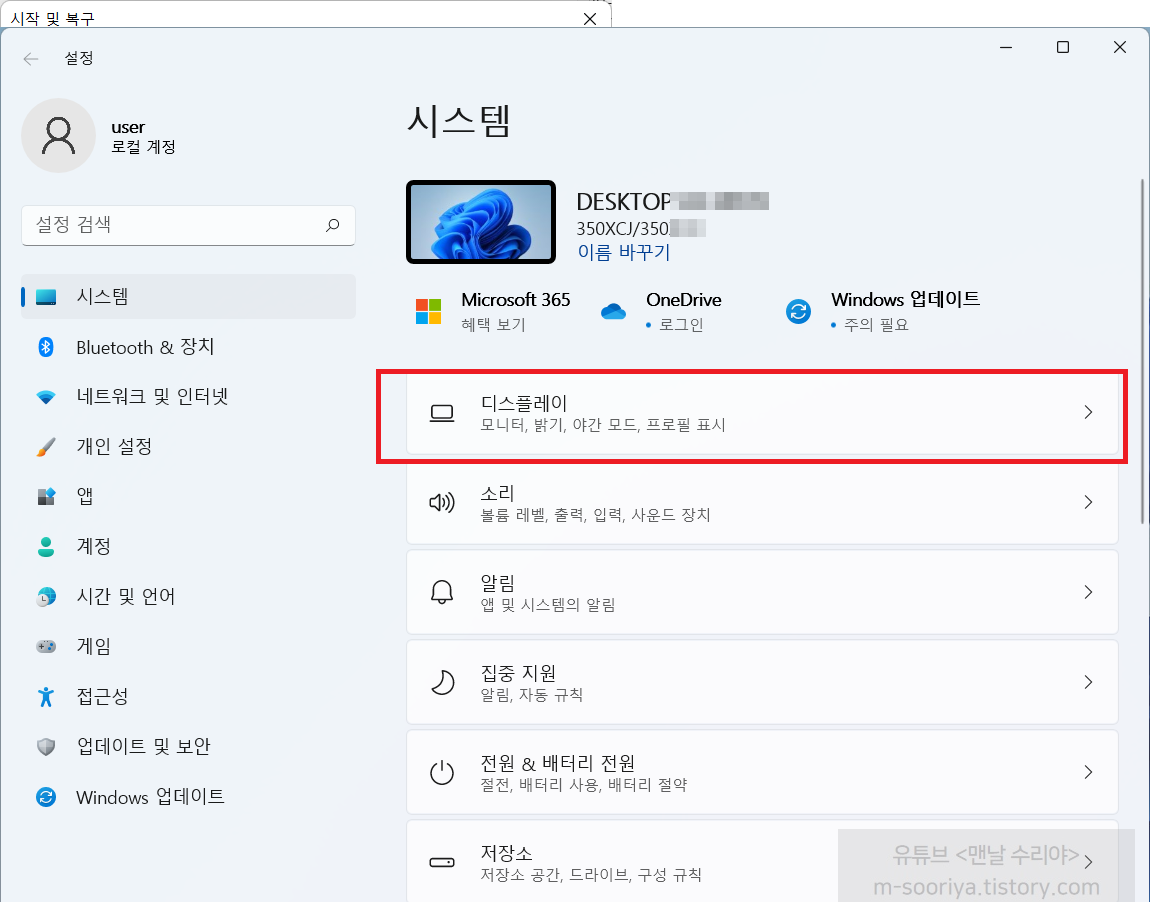Click the 앱 icon in sidebar
This screenshot has height=902, width=1150.
47,496
